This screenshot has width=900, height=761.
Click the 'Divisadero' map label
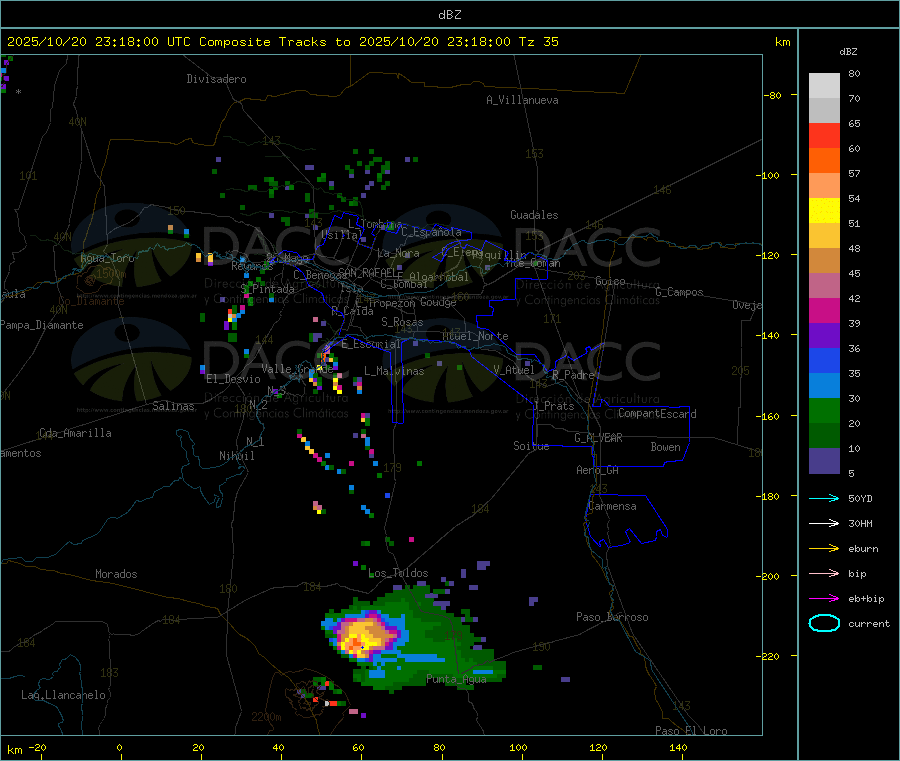tap(216, 79)
